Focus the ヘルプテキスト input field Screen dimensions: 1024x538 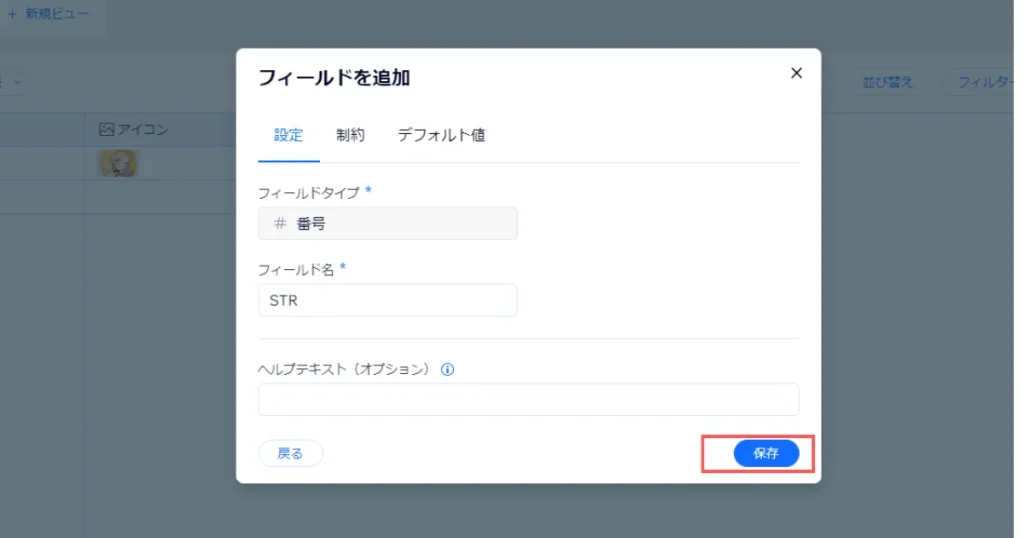(528, 400)
